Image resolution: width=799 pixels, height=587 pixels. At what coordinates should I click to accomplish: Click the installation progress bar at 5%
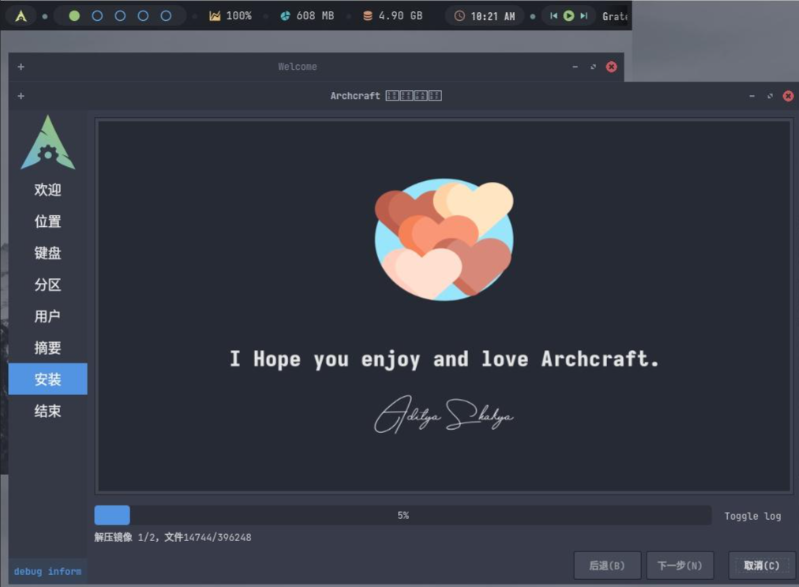point(403,515)
